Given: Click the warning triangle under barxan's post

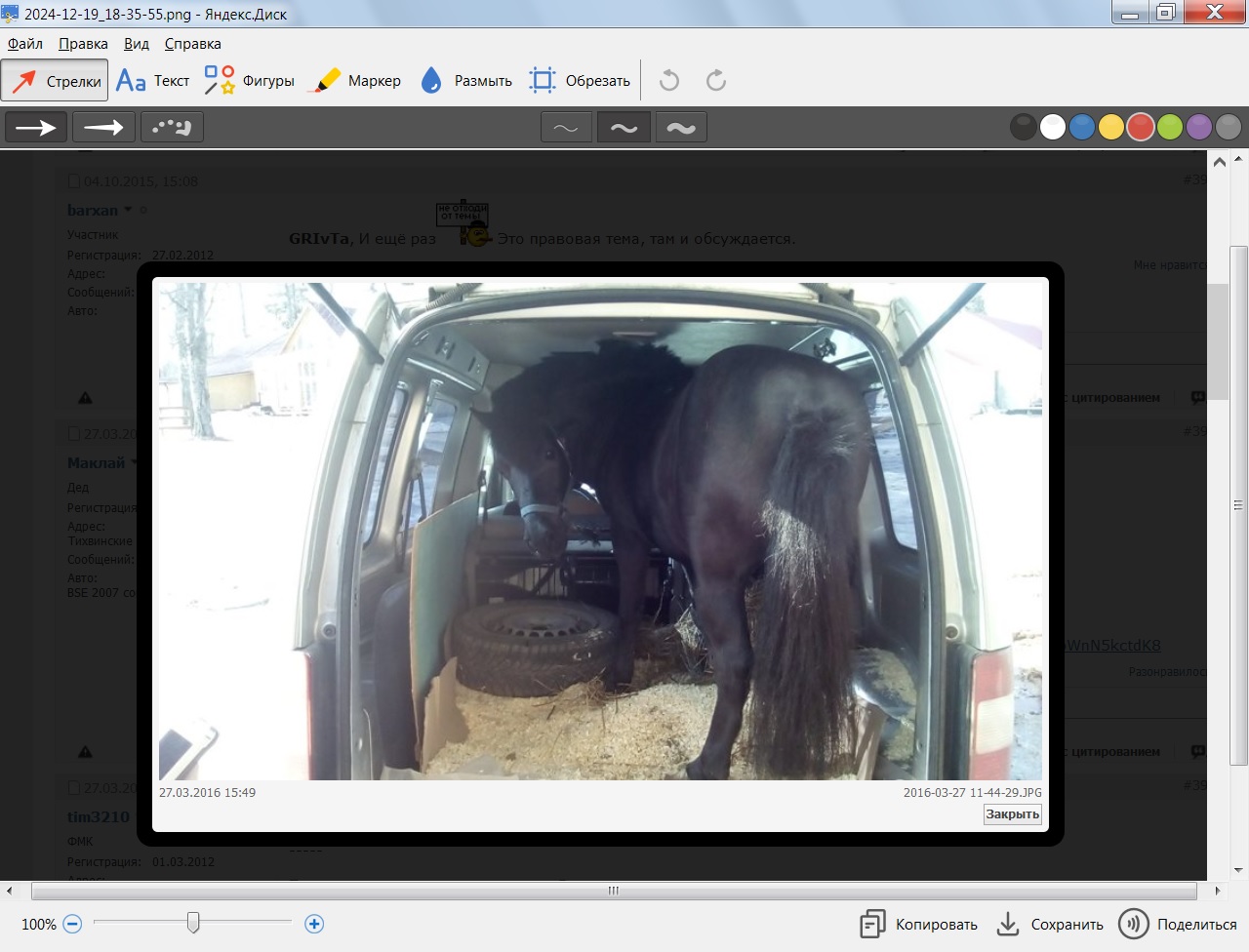Looking at the screenshot, I should point(85,398).
